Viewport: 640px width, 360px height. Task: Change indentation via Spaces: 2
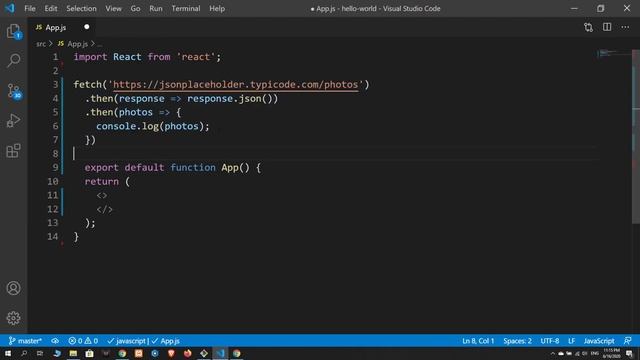[x=517, y=341]
